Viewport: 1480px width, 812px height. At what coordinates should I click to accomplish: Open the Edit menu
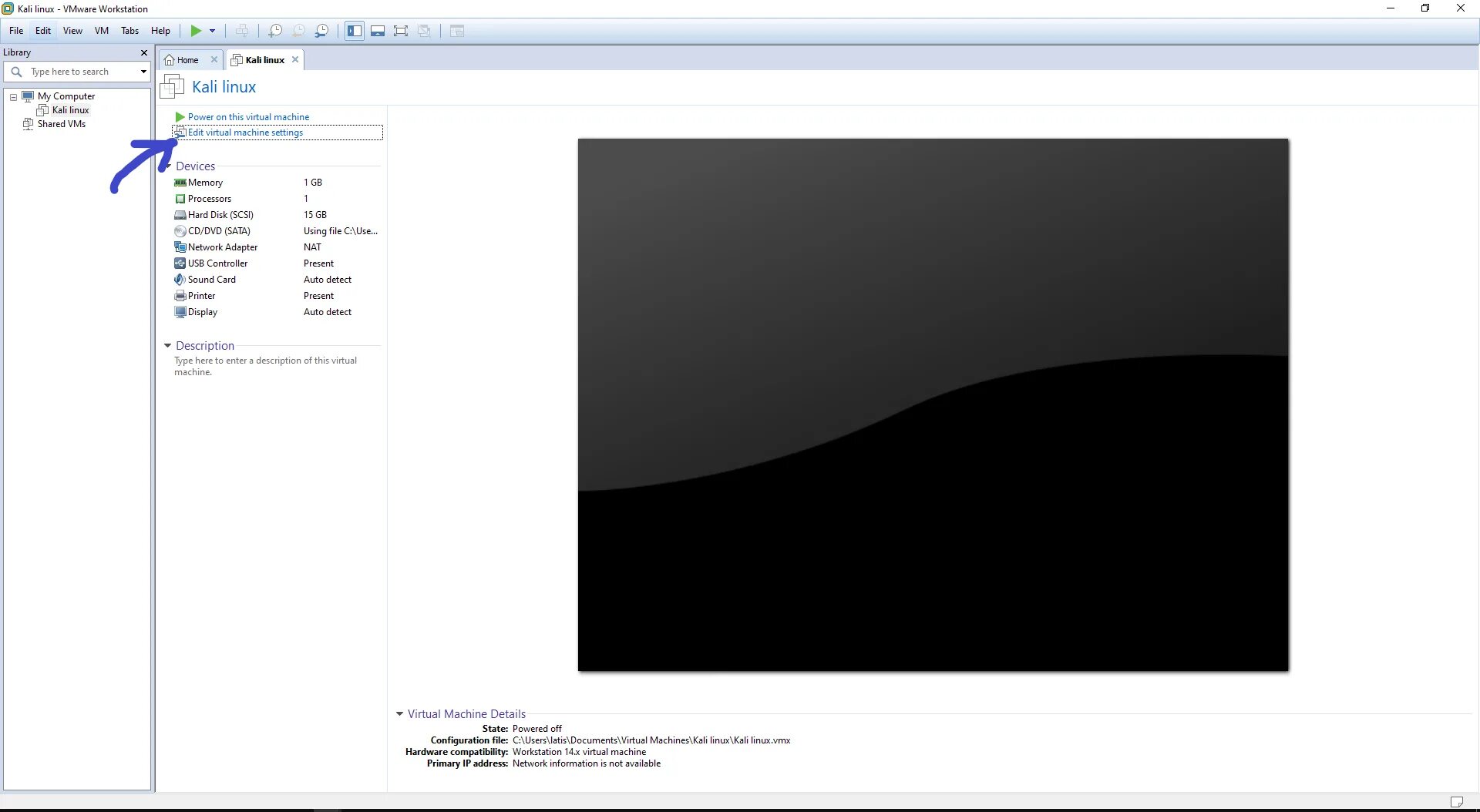[x=43, y=31]
